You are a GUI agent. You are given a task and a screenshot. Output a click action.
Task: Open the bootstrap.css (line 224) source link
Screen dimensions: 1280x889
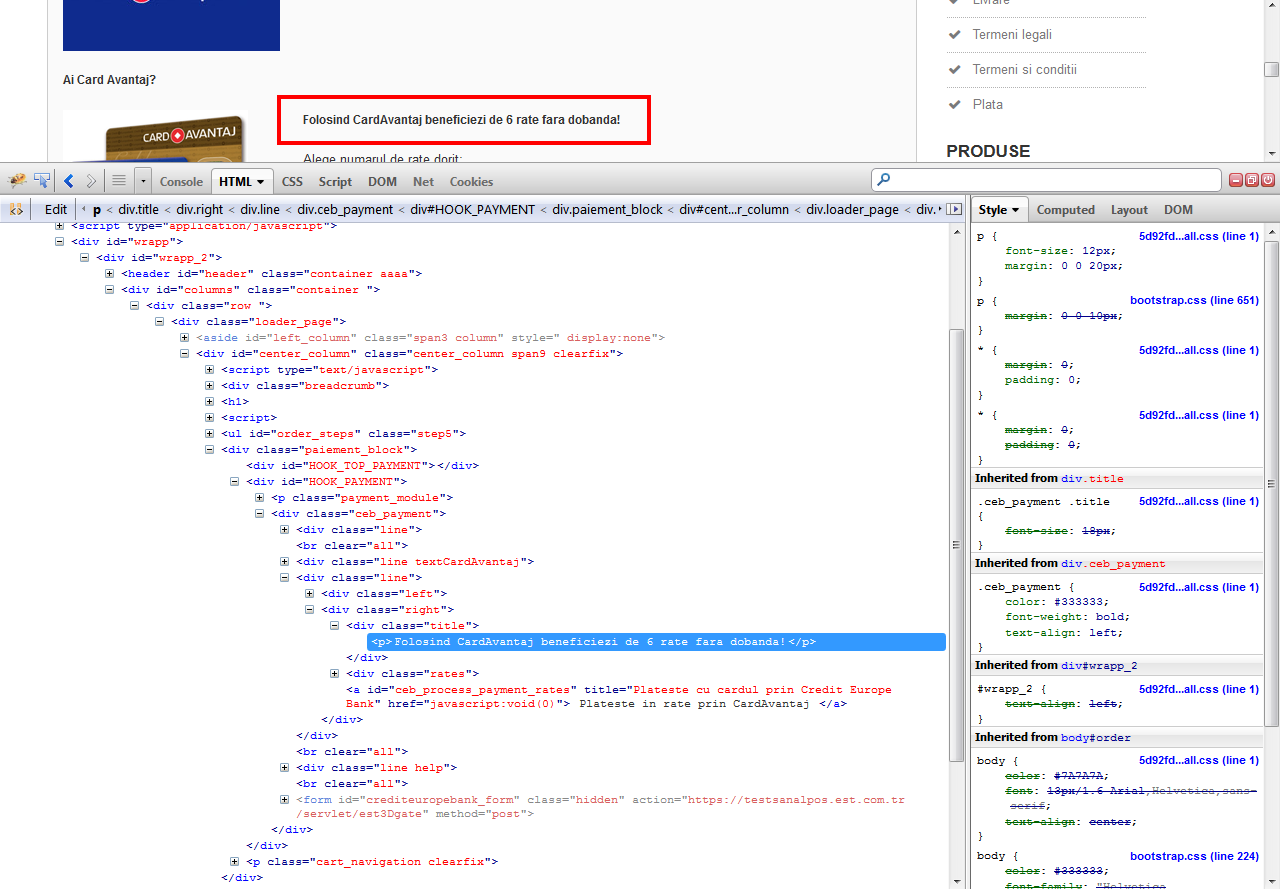(1194, 856)
